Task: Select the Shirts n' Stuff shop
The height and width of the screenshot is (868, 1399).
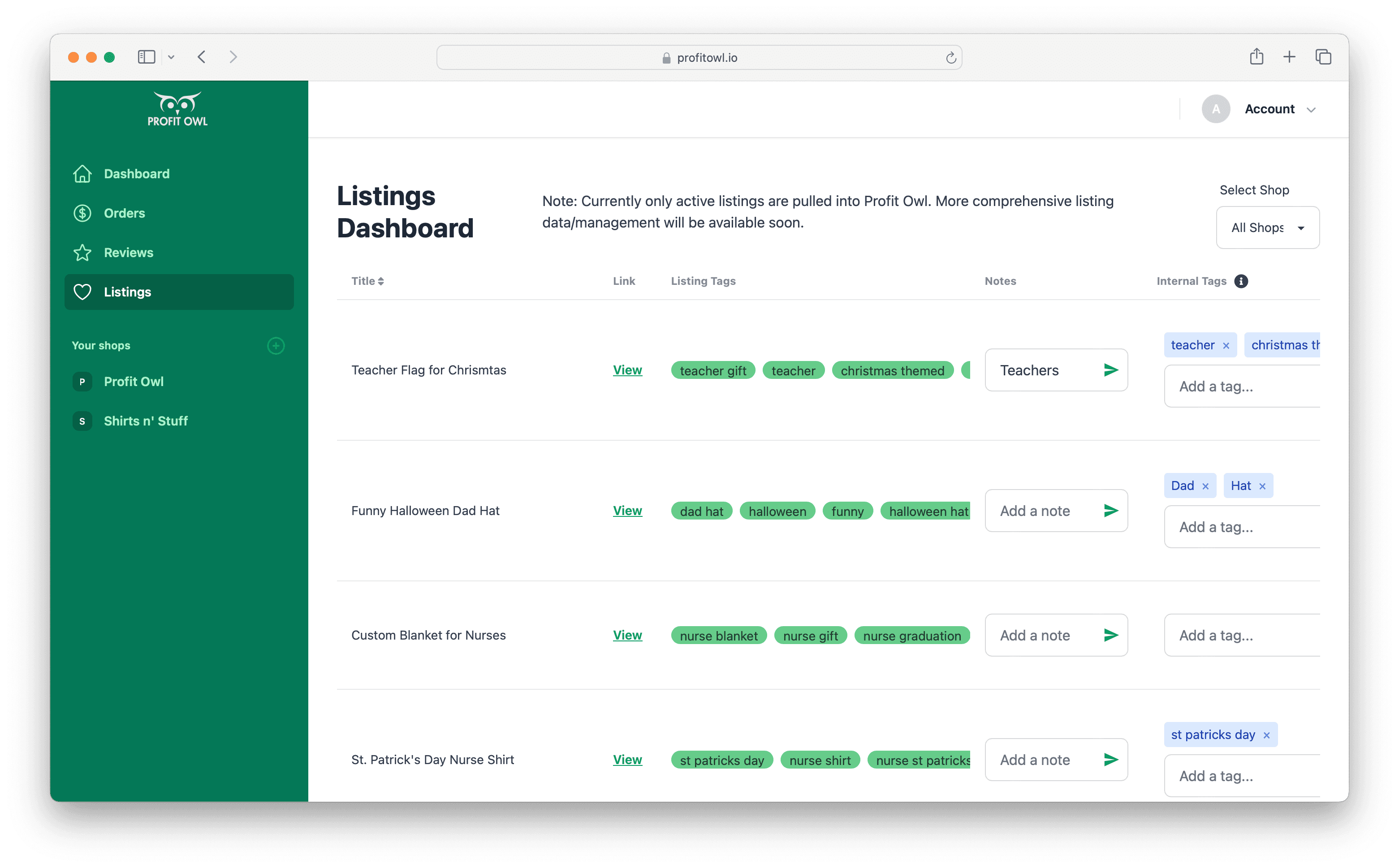Action: (x=145, y=421)
